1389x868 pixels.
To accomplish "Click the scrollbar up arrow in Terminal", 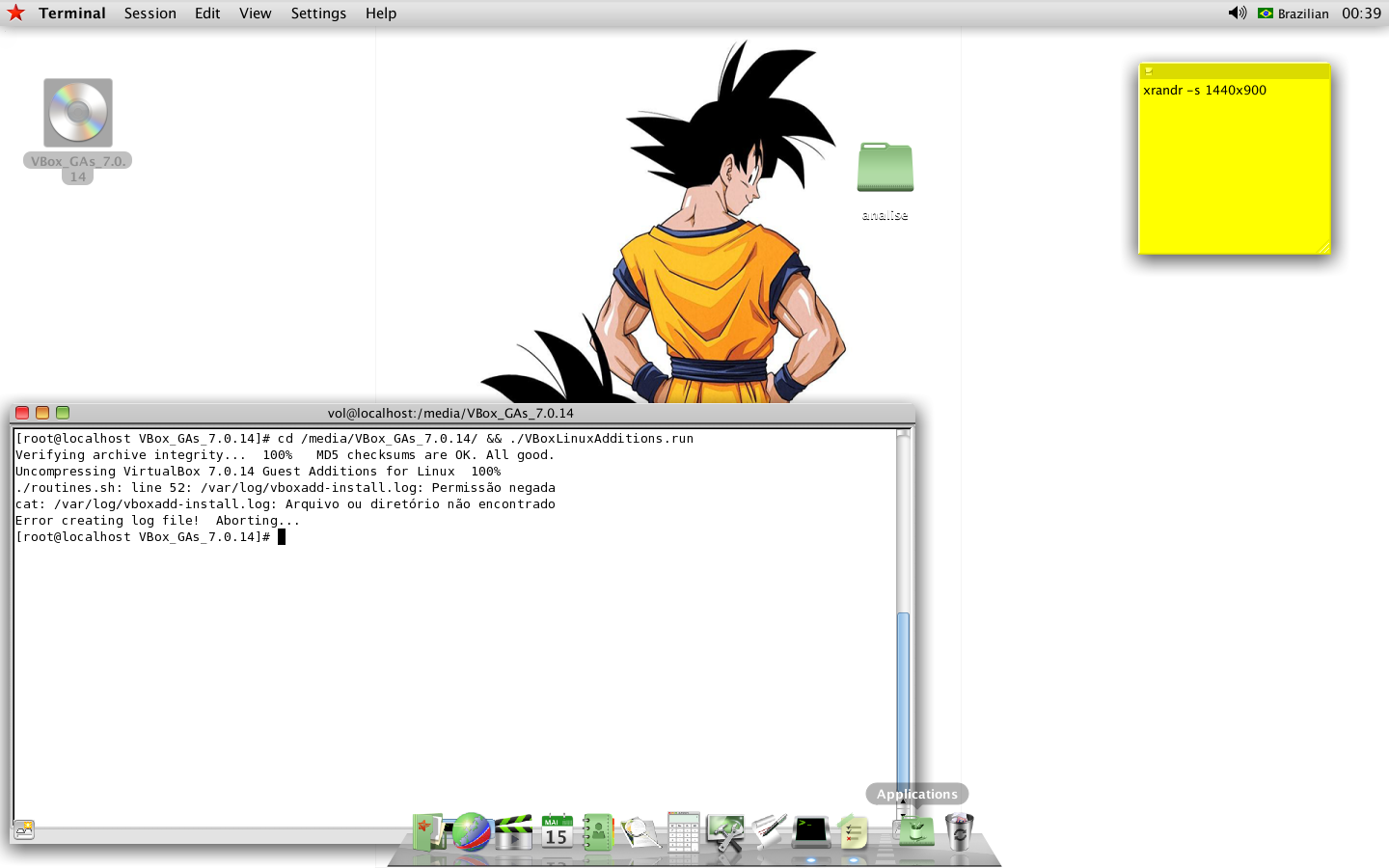I will [x=903, y=801].
